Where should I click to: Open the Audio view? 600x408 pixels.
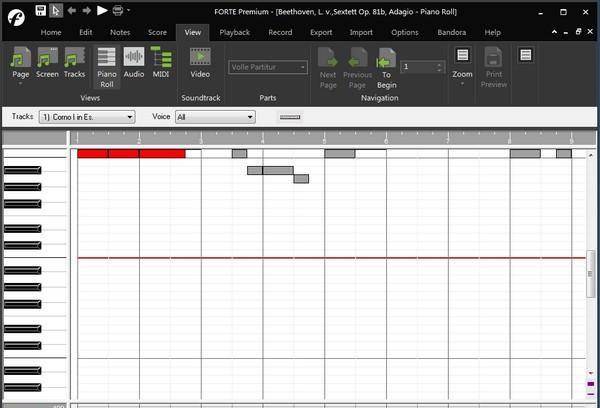click(x=134, y=63)
